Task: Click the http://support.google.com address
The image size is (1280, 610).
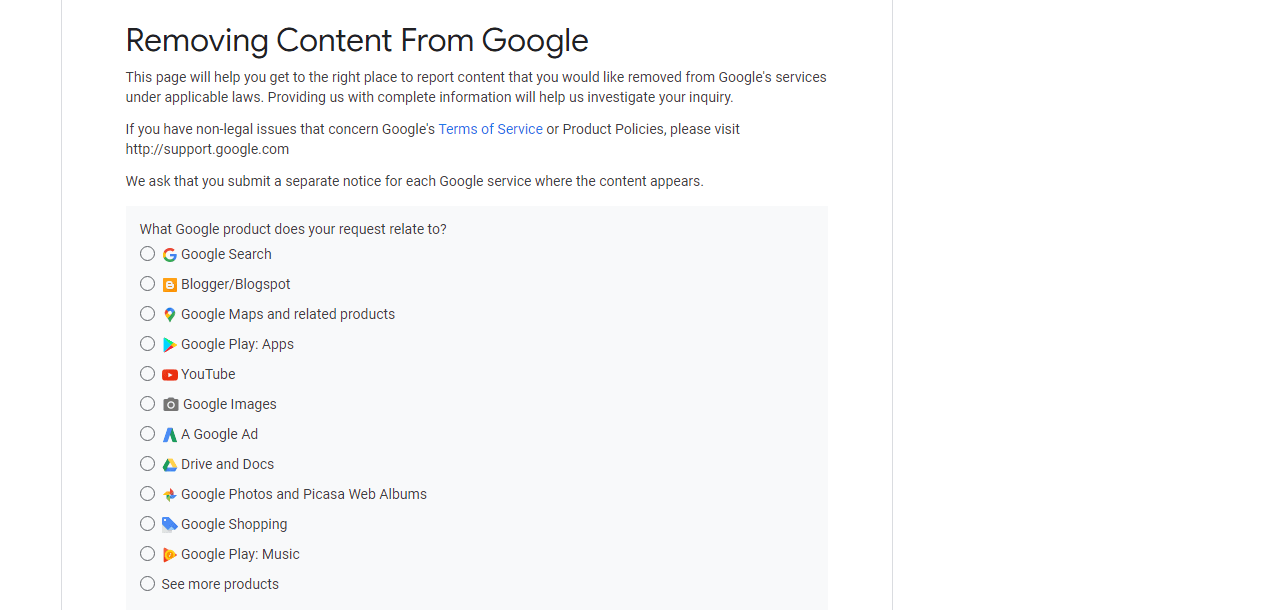Action: tap(207, 149)
